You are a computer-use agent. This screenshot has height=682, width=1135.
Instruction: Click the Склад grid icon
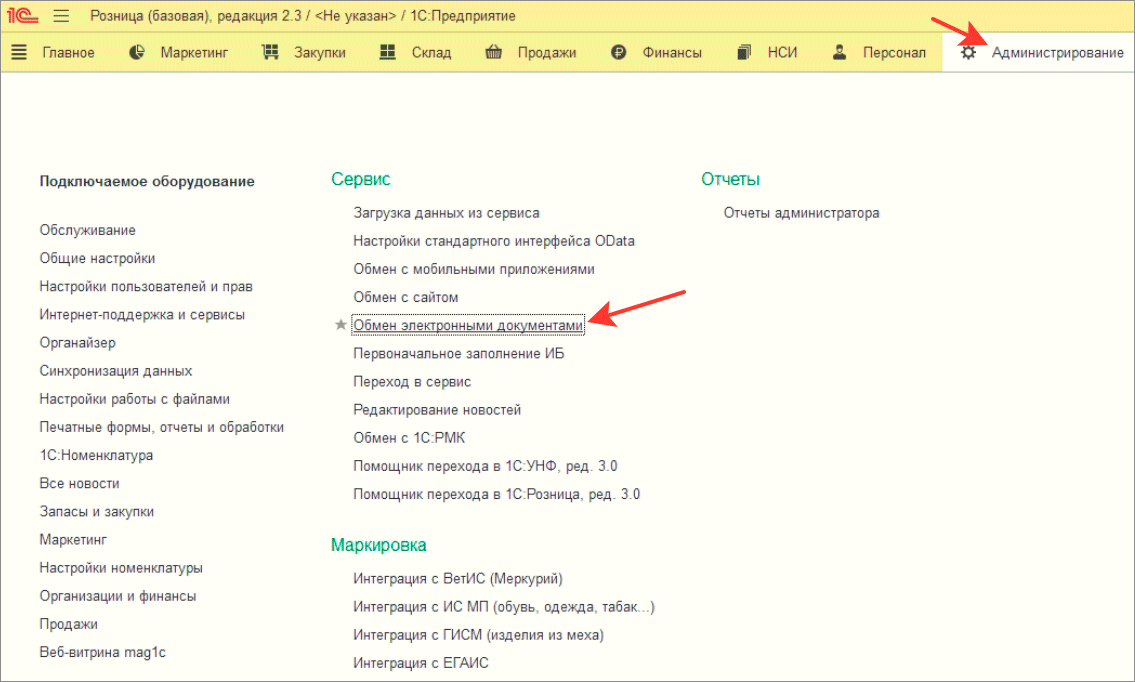[388, 52]
